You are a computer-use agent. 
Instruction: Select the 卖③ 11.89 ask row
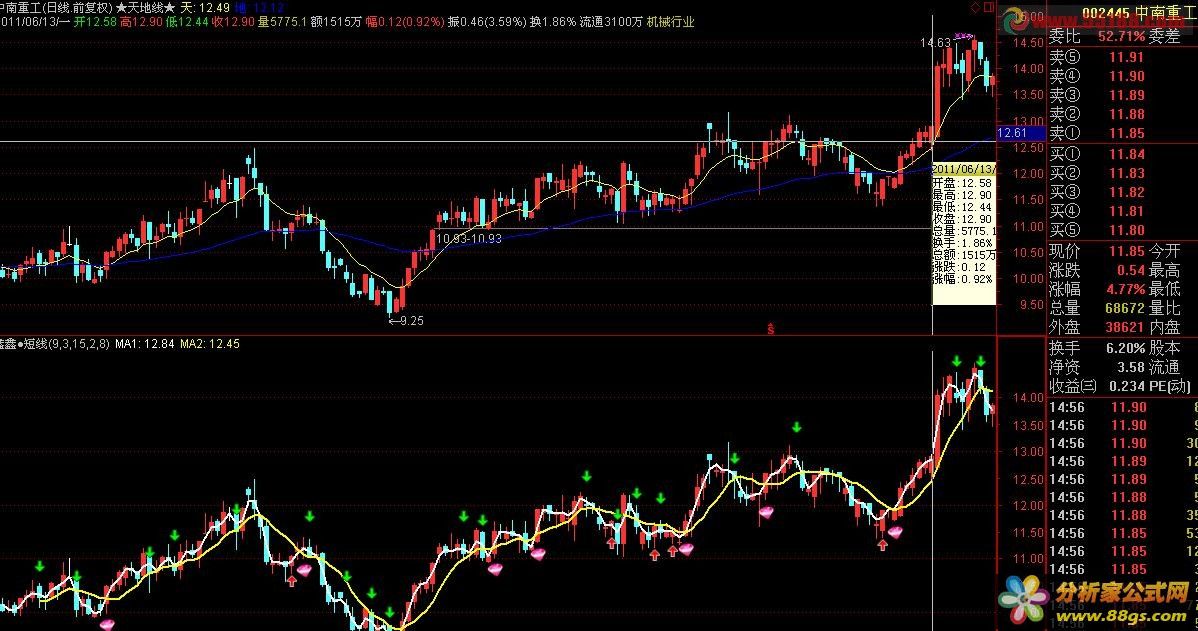pyautogui.click(x=1097, y=95)
